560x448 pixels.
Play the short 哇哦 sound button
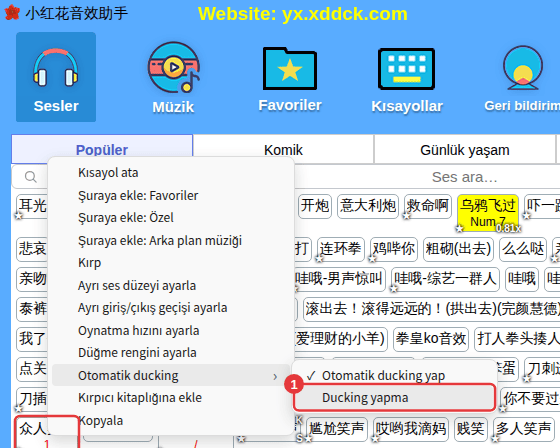point(522,279)
